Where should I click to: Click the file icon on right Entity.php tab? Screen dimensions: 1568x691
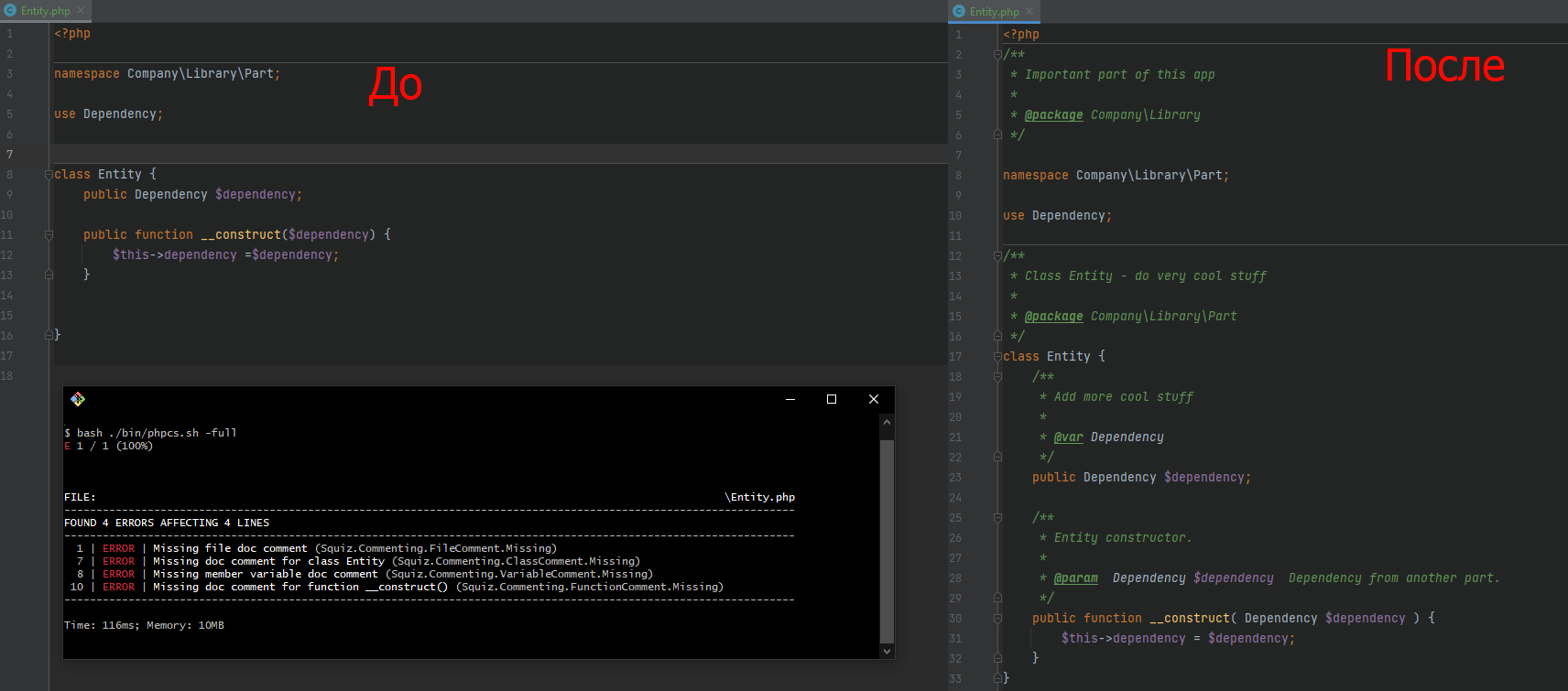tap(959, 11)
